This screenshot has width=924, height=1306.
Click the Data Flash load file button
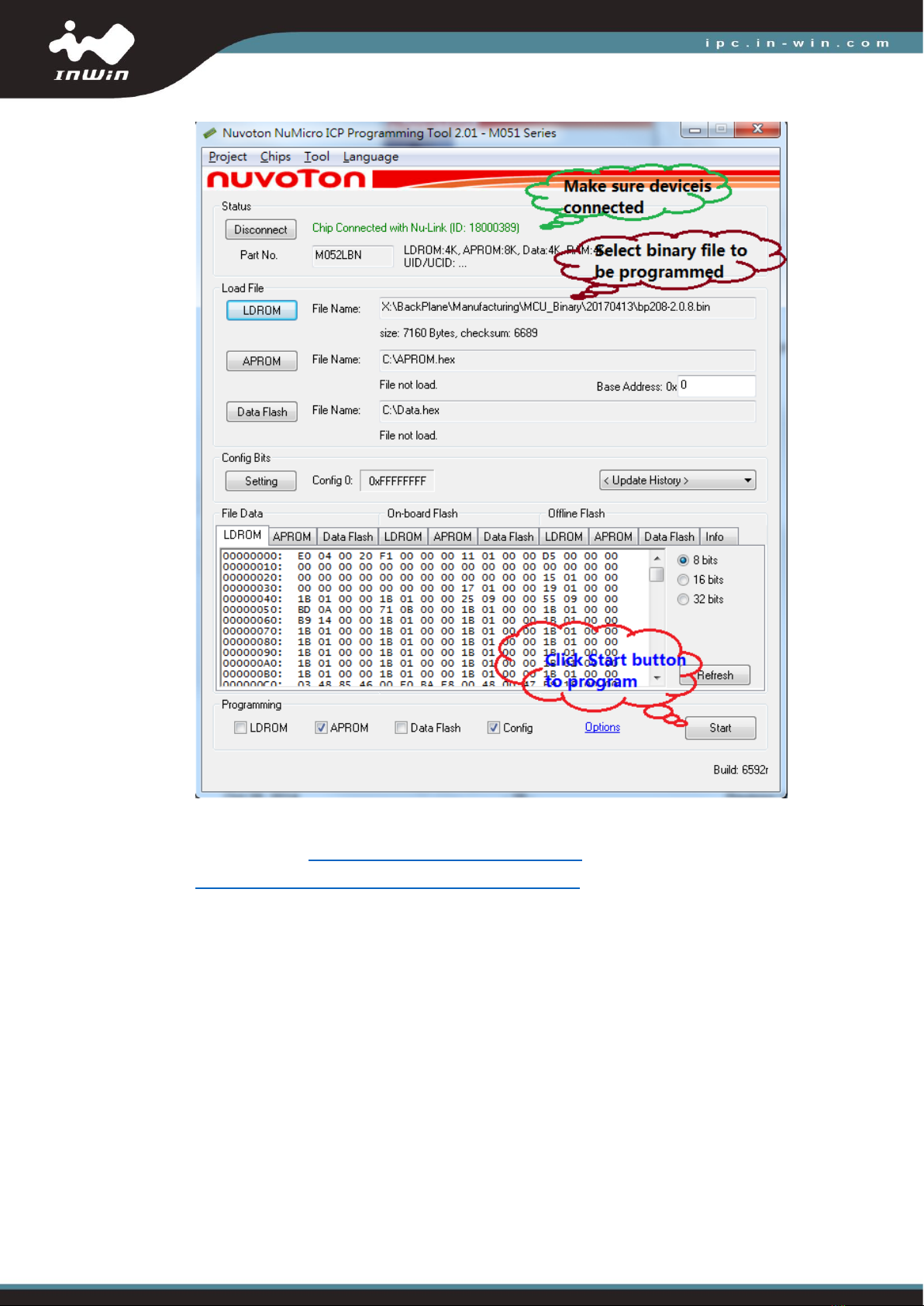point(262,412)
